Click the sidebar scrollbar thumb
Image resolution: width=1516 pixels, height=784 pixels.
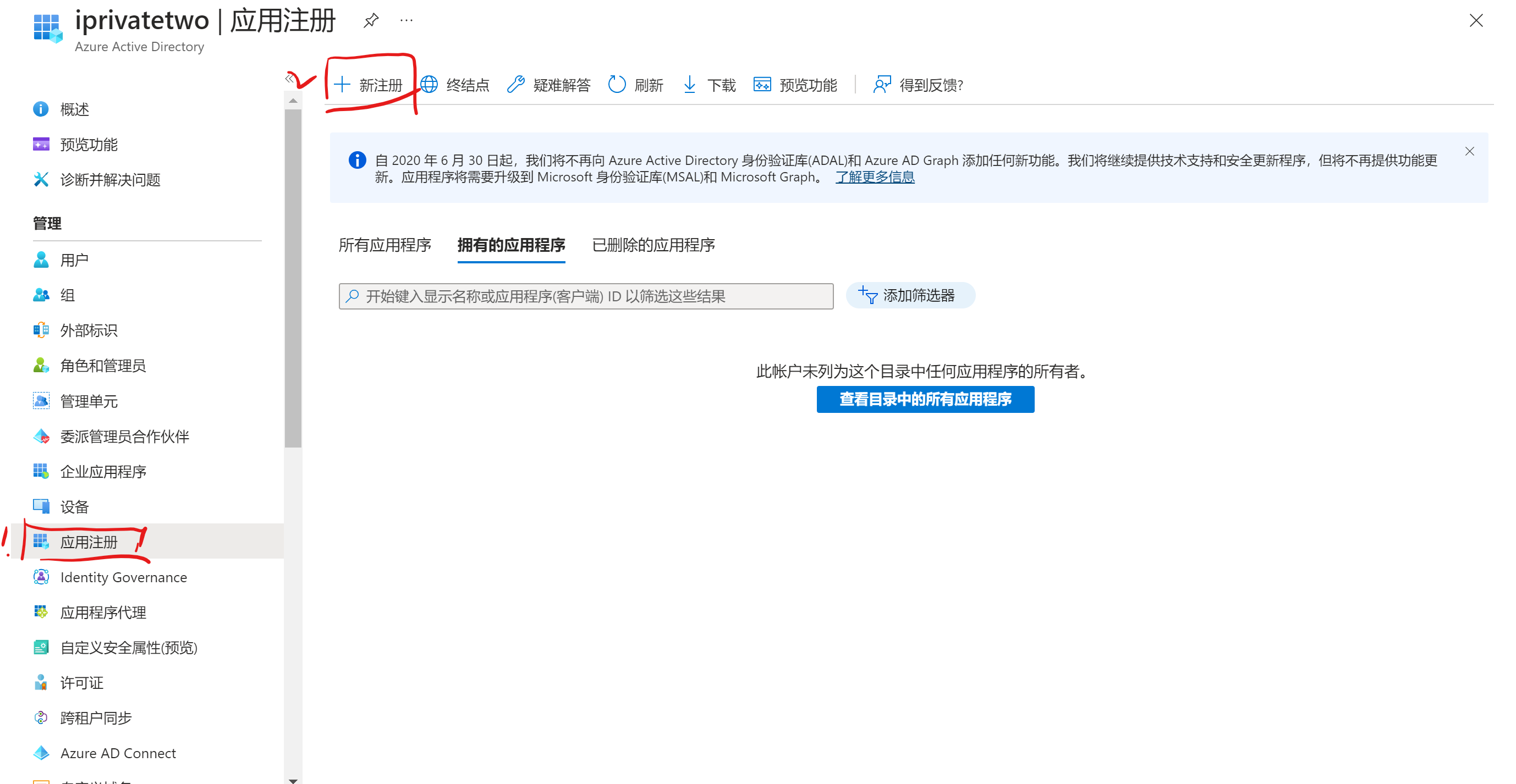tap(293, 278)
